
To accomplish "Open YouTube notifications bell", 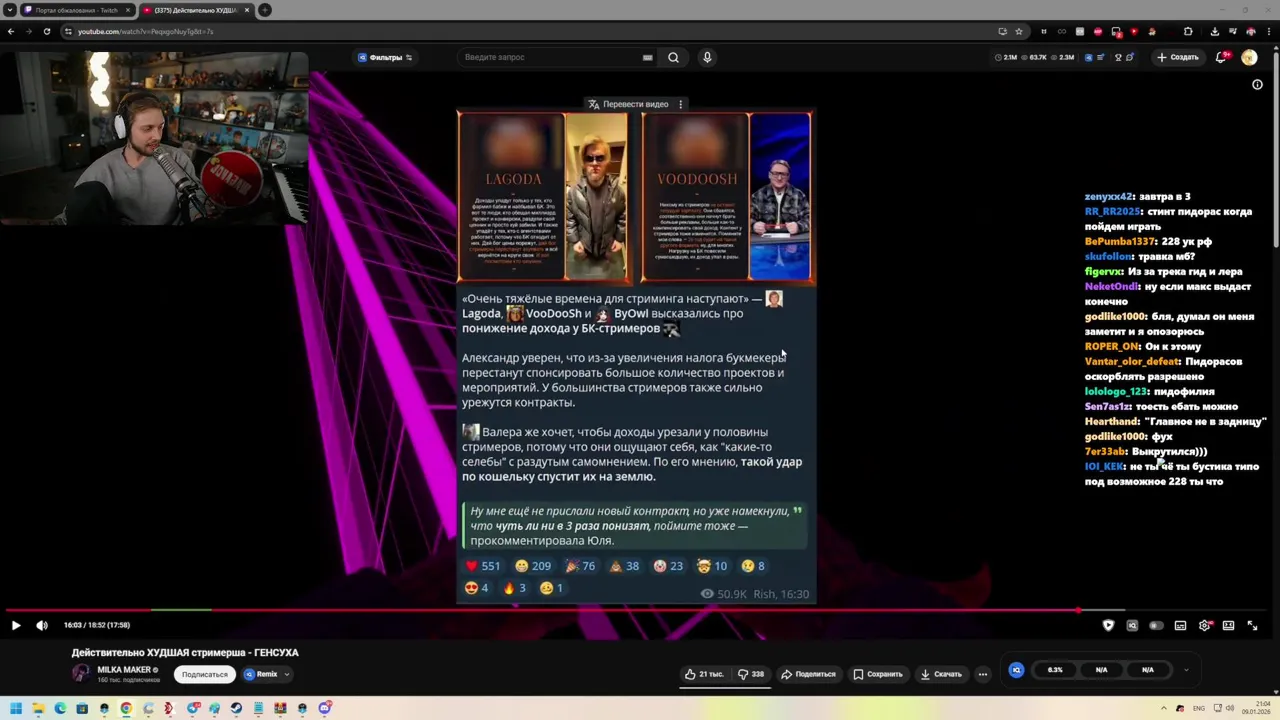I will click(1221, 57).
